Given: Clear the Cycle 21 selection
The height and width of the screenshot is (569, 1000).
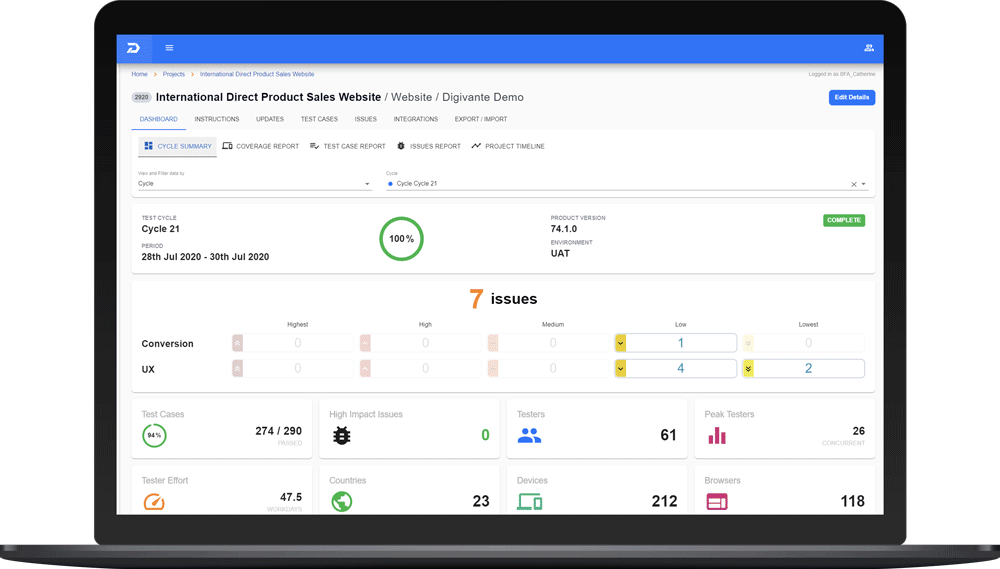Looking at the screenshot, I should pos(854,184).
